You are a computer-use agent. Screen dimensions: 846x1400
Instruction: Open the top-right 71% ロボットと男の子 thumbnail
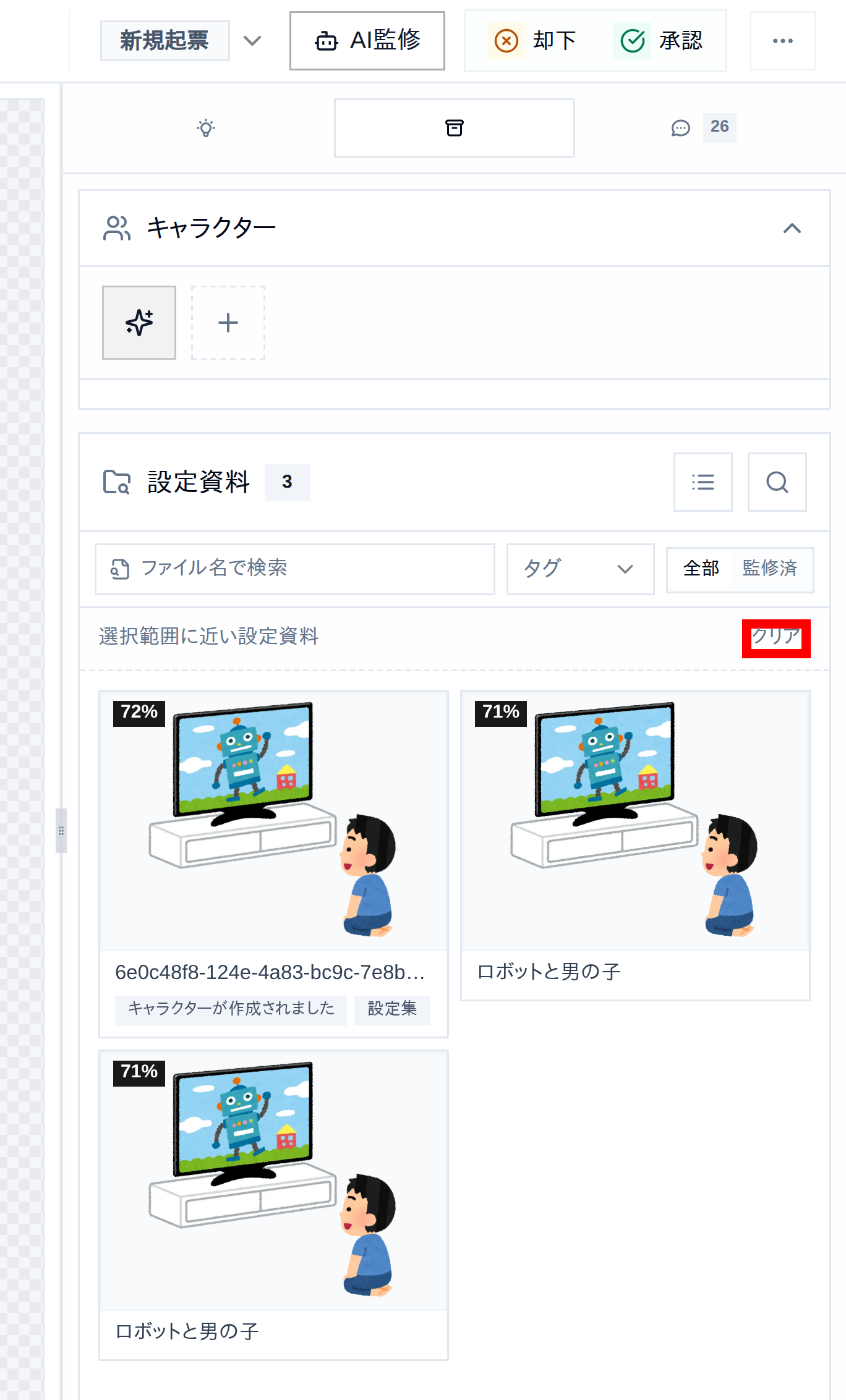click(x=636, y=821)
